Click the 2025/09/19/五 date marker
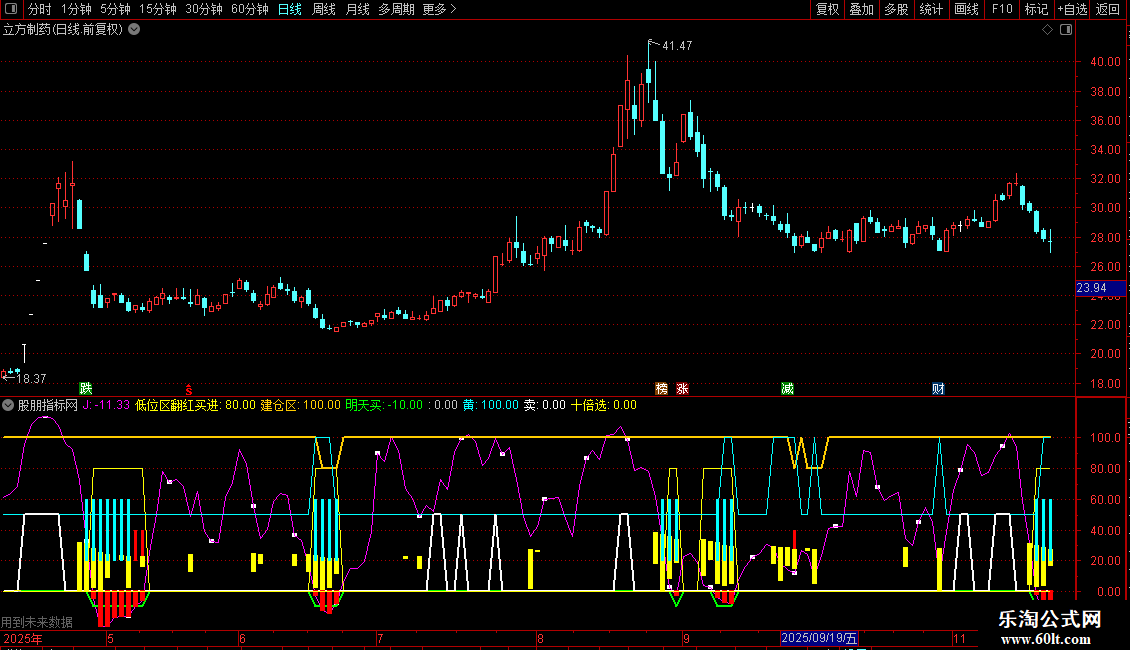Viewport: 1130px width, 650px height. 819,638
